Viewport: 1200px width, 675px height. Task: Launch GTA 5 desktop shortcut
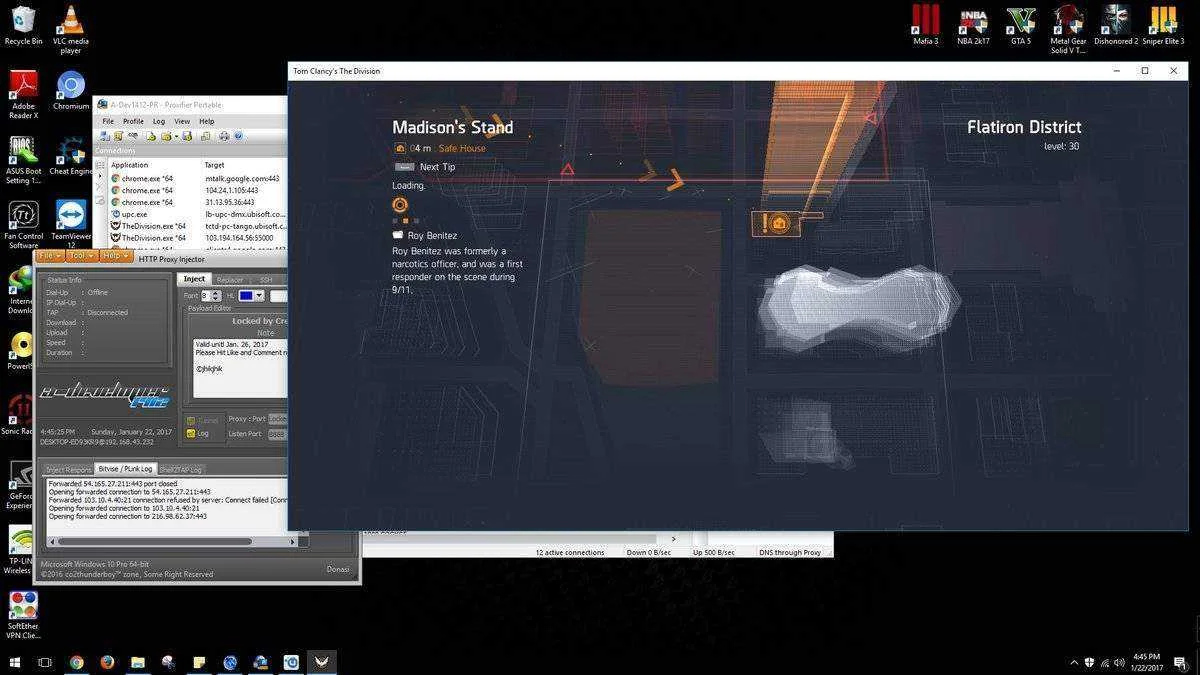[x=1020, y=25]
